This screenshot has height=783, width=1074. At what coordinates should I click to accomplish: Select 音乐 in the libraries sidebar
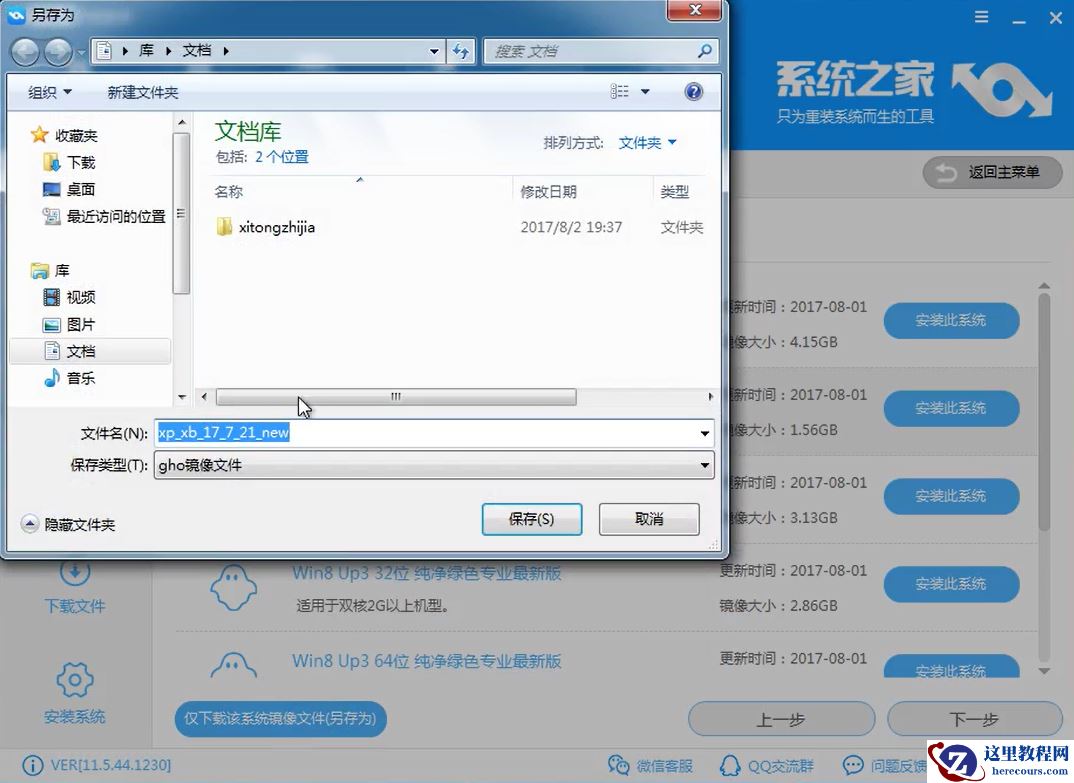click(80, 378)
